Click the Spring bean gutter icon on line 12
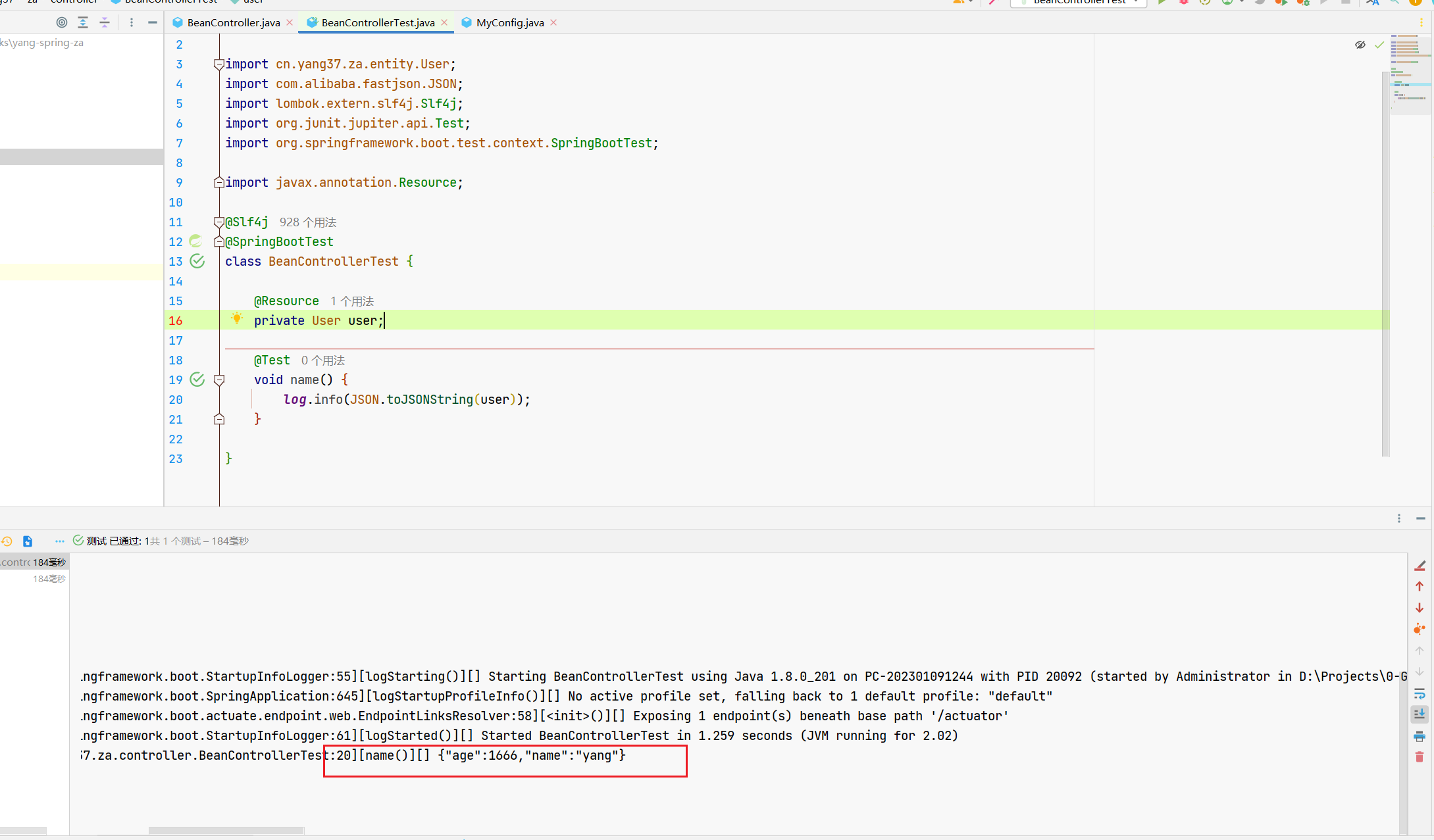The height and width of the screenshot is (840, 1434). click(x=196, y=241)
